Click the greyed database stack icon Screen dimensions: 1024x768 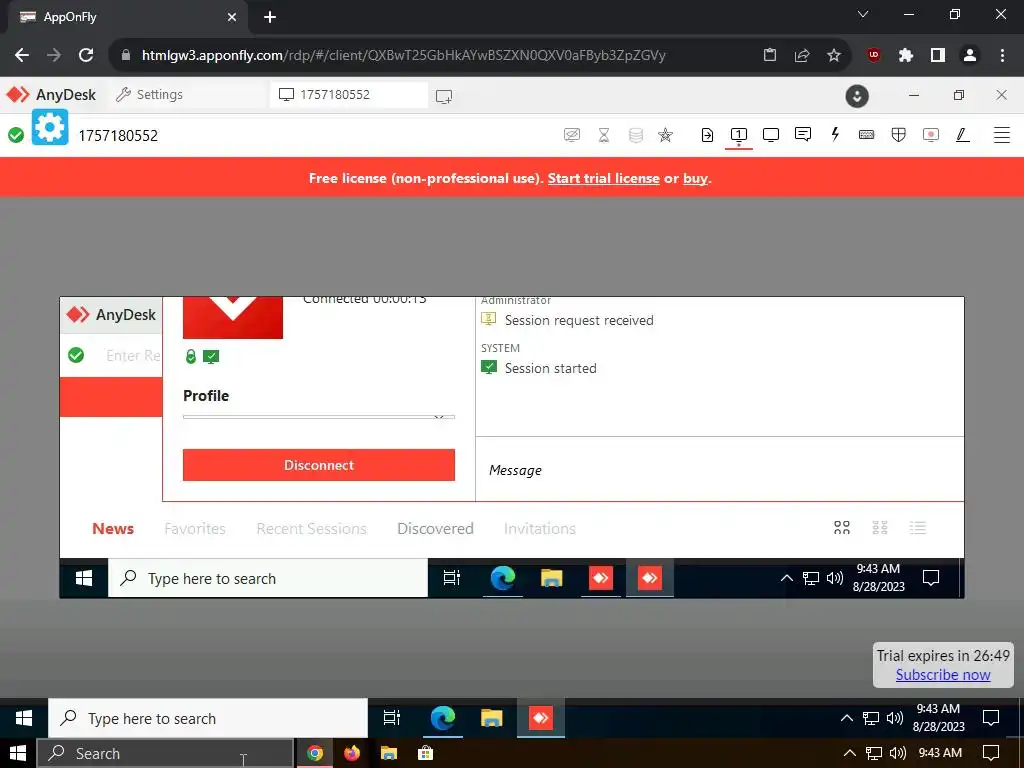[x=635, y=135]
